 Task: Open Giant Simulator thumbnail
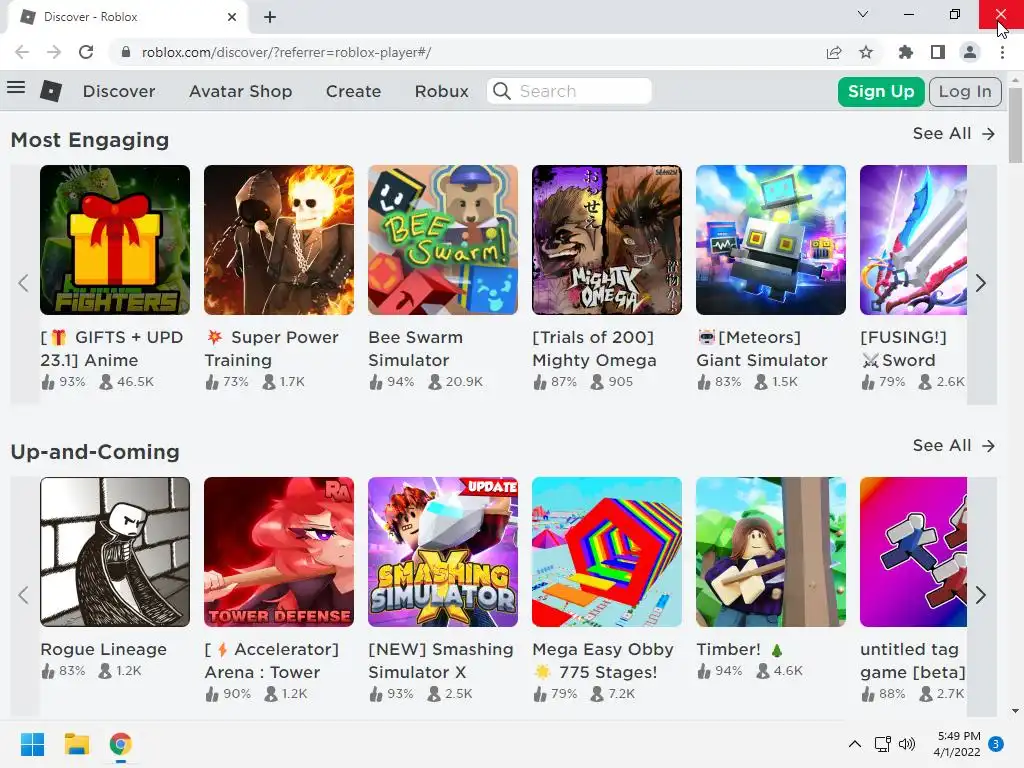pos(771,240)
